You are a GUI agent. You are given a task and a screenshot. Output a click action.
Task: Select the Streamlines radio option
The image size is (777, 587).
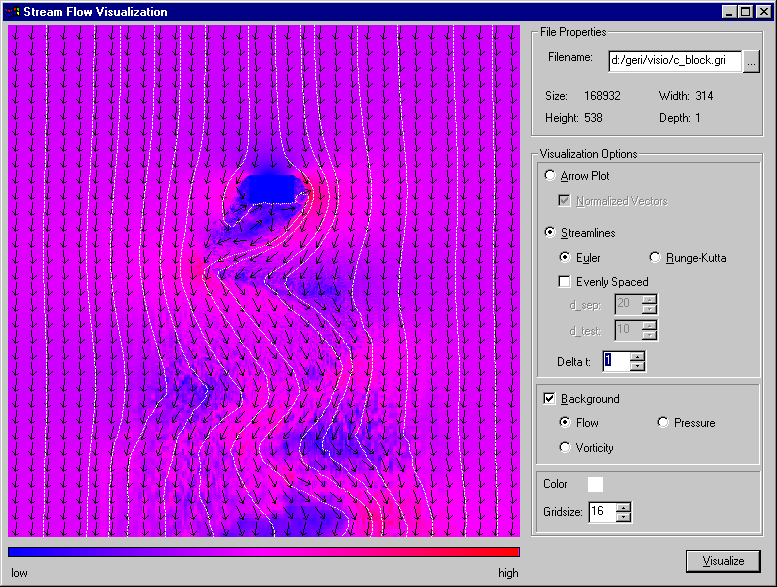550,233
